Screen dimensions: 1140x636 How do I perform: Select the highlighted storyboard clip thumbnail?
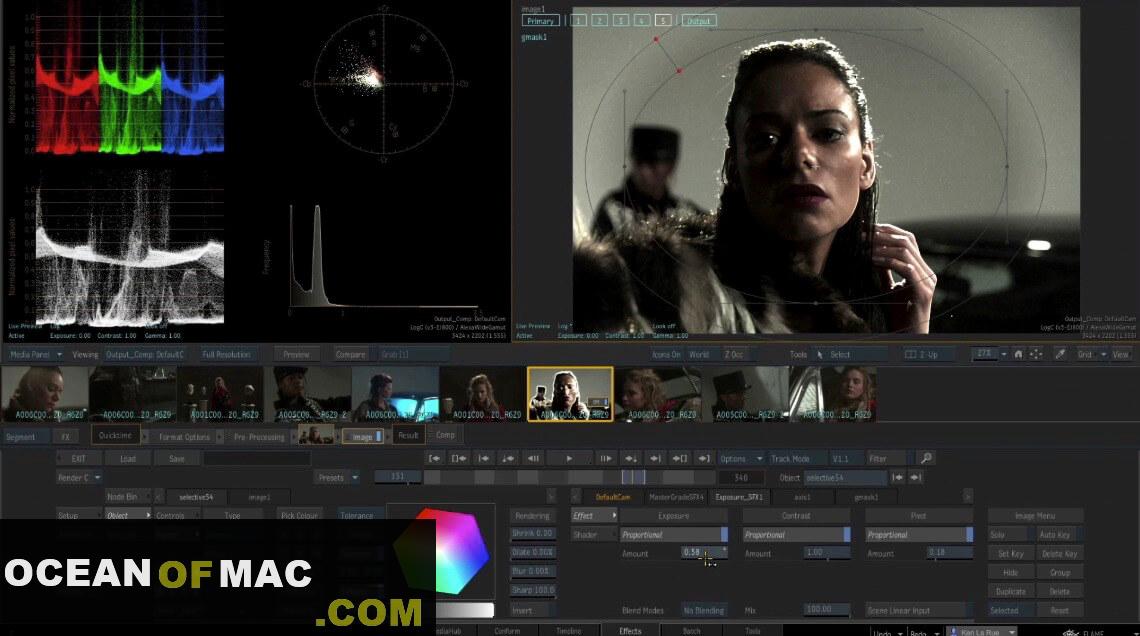coord(570,394)
